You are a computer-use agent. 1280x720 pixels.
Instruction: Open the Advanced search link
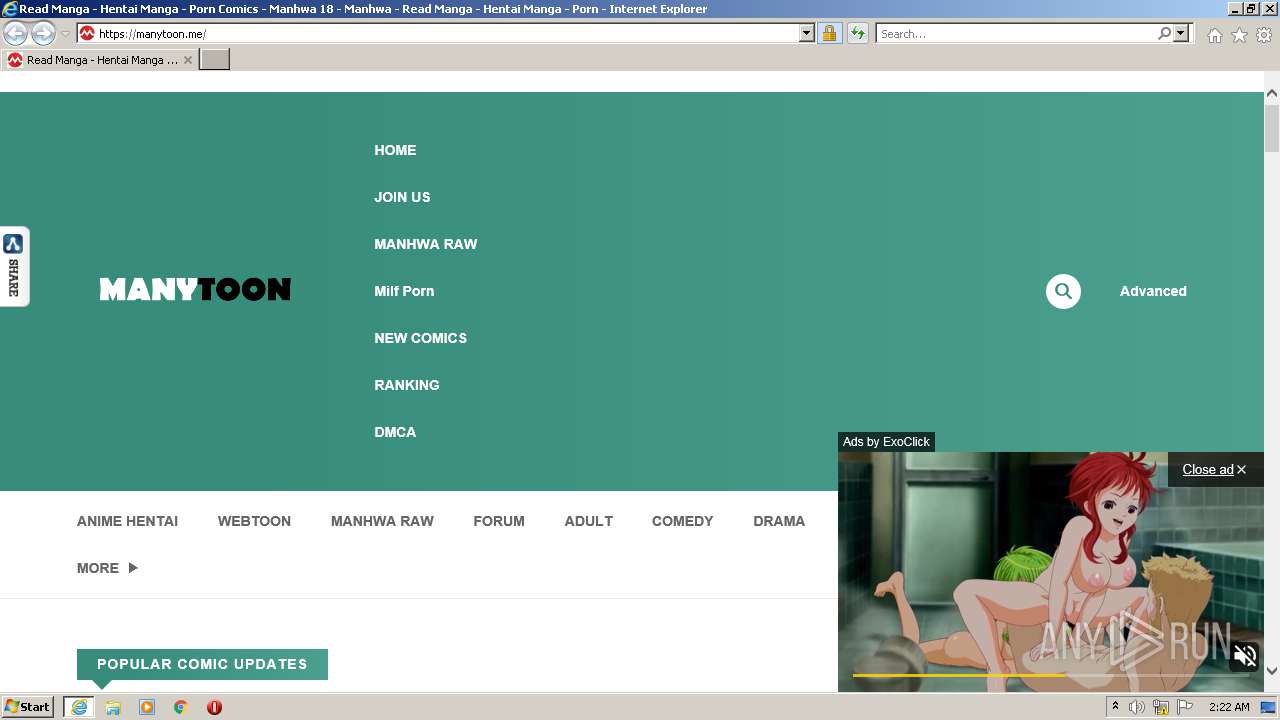tap(1153, 291)
